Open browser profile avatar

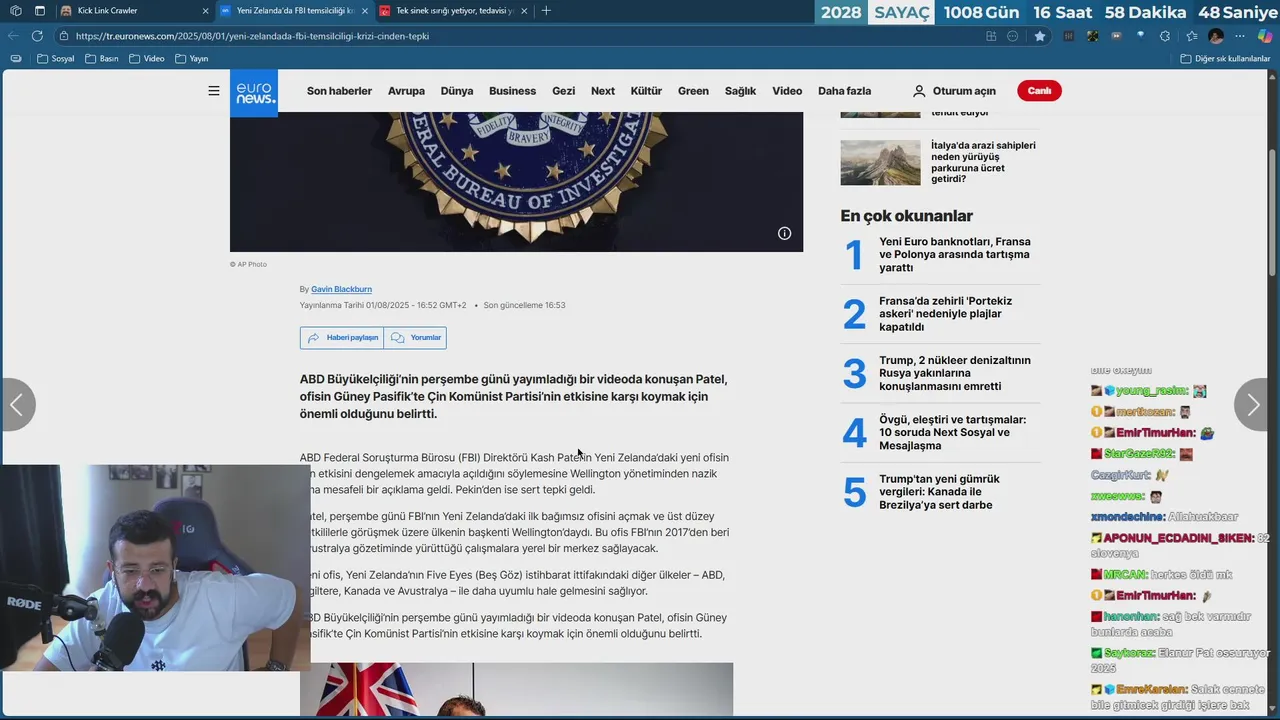click(x=1216, y=36)
